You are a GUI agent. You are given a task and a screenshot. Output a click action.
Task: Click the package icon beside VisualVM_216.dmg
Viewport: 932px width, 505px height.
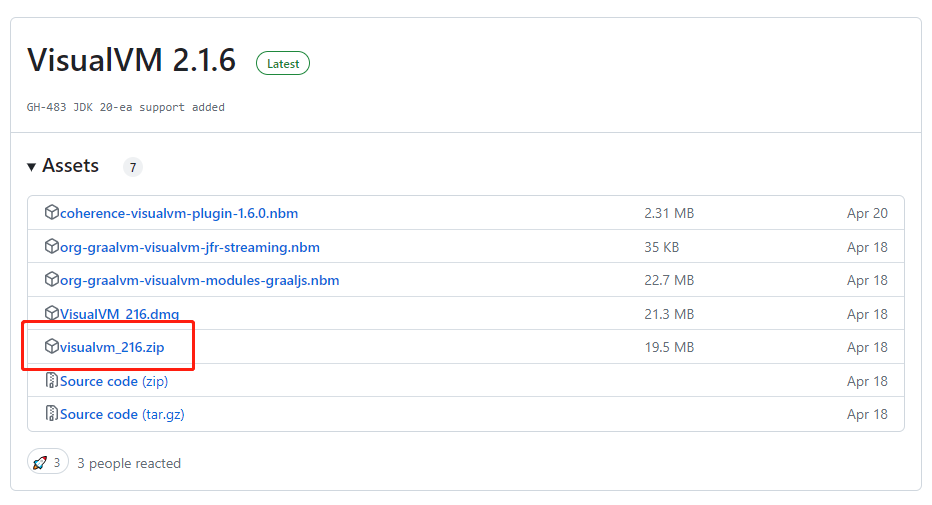52,313
